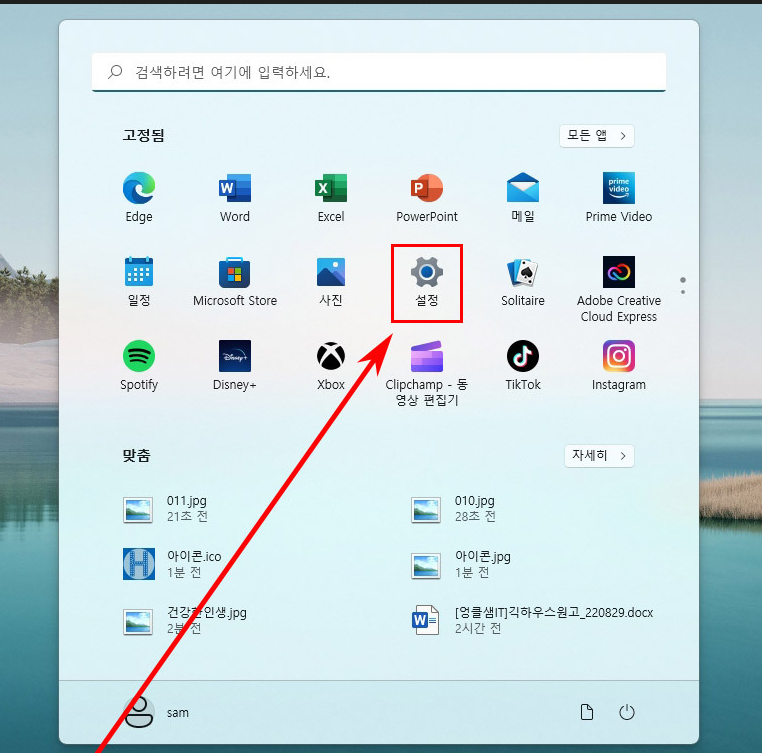This screenshot has height=753, width=762.
Task: Launch PowerPoint from pinned apps
Action: pos(427,197)
